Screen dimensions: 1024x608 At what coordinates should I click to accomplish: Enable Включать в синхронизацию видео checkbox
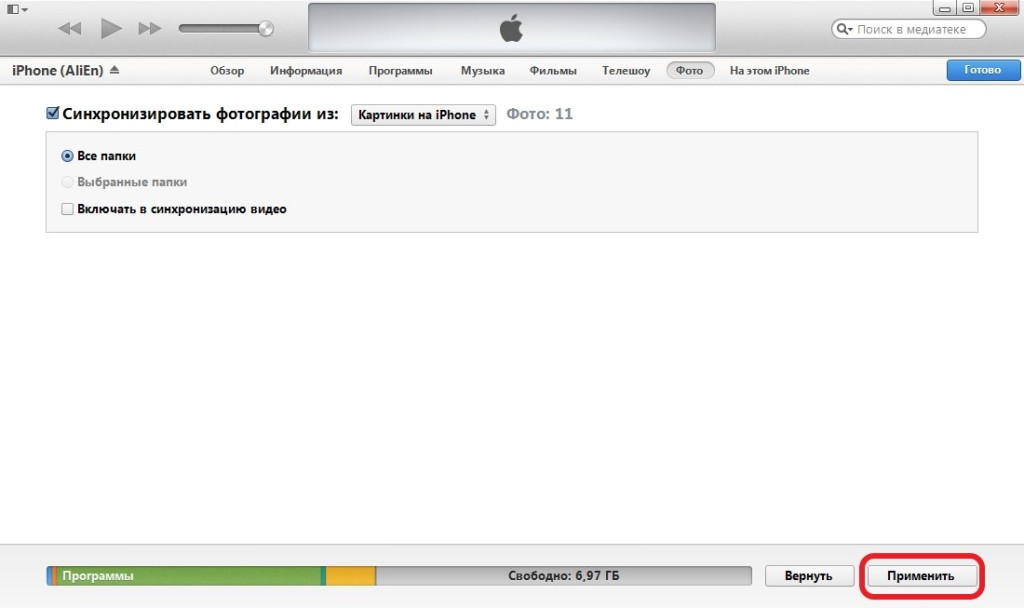pyautogui.click(x=67, y=209)
